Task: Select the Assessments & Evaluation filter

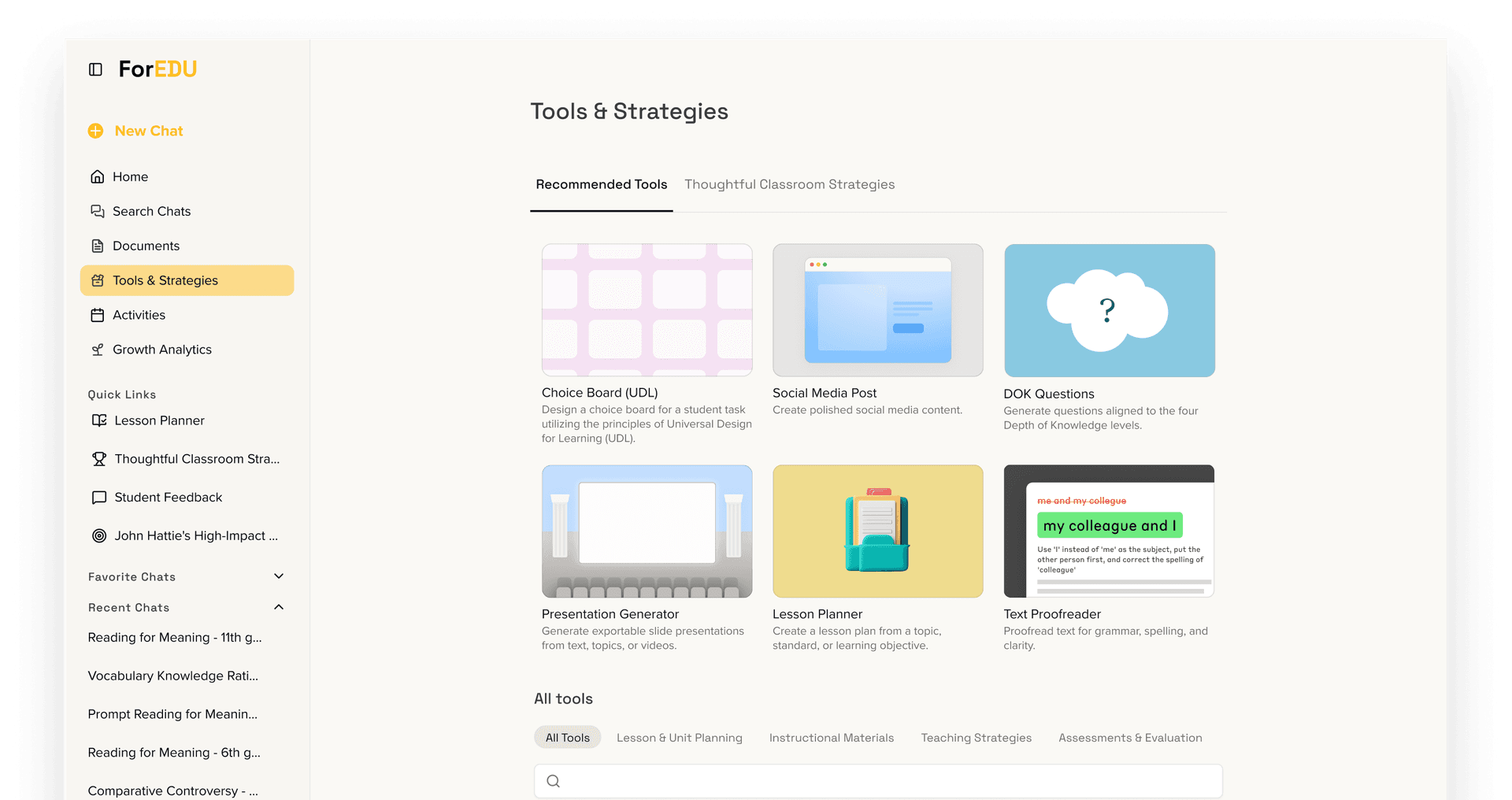Action: 1129,738
